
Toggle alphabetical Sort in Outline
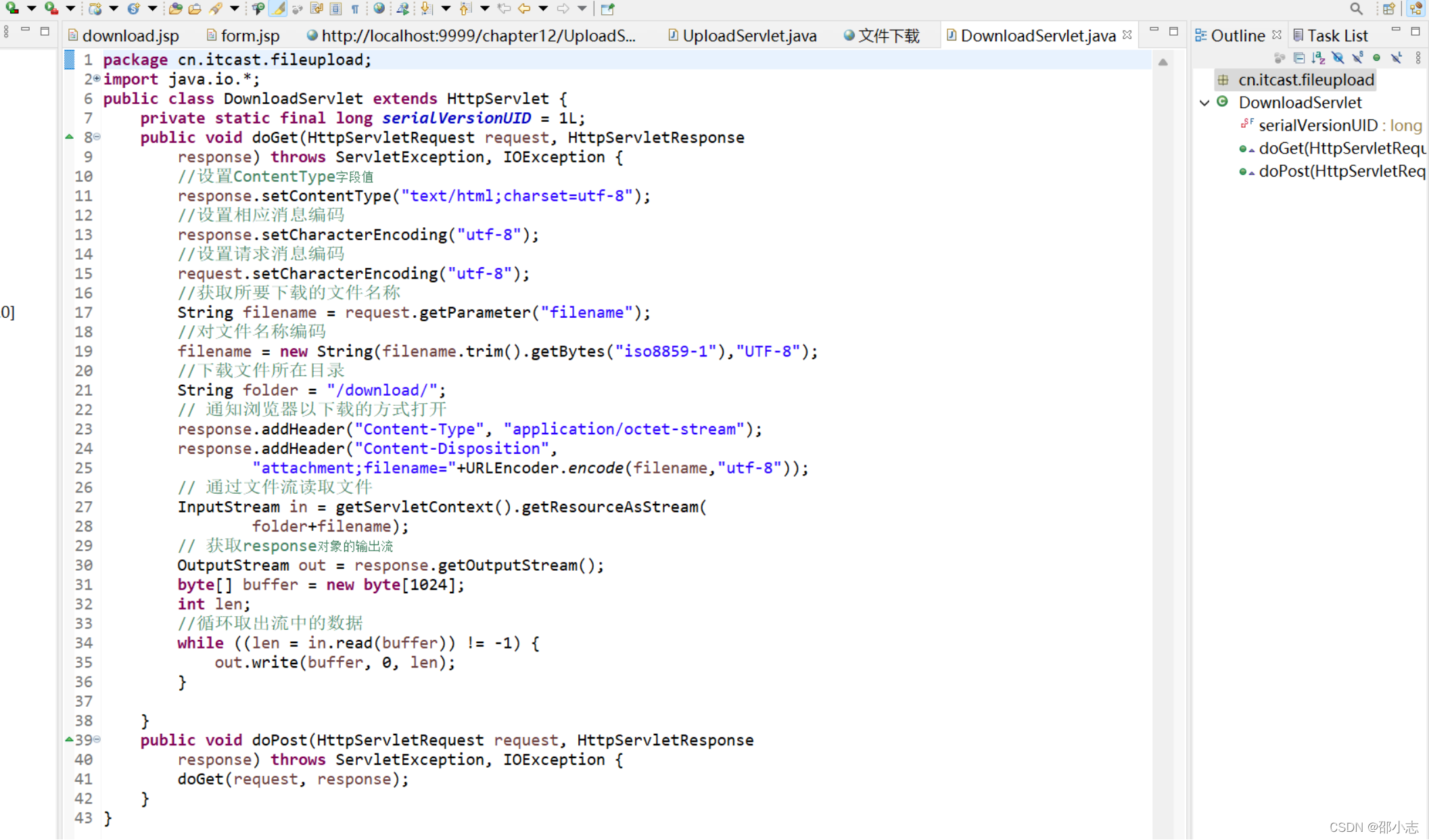(x=1318, y=58)
